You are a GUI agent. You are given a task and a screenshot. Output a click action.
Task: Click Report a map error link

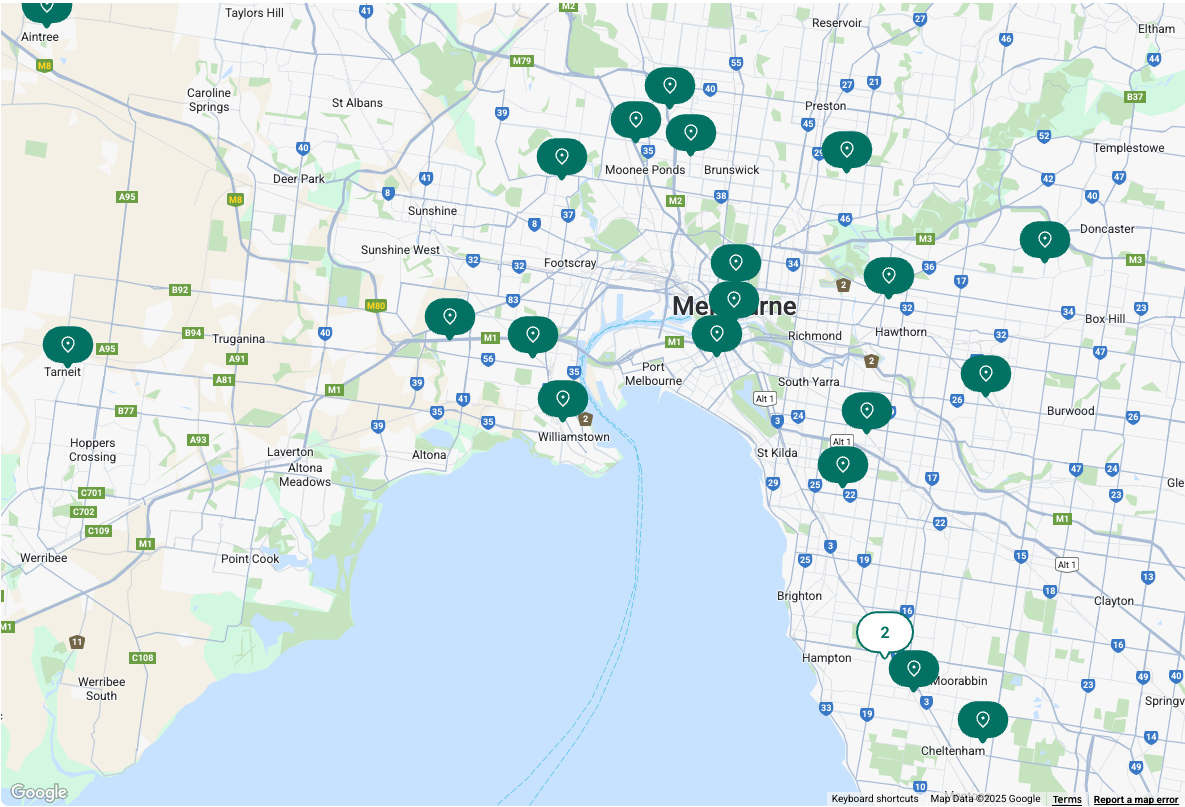(x=1135, y=799)
